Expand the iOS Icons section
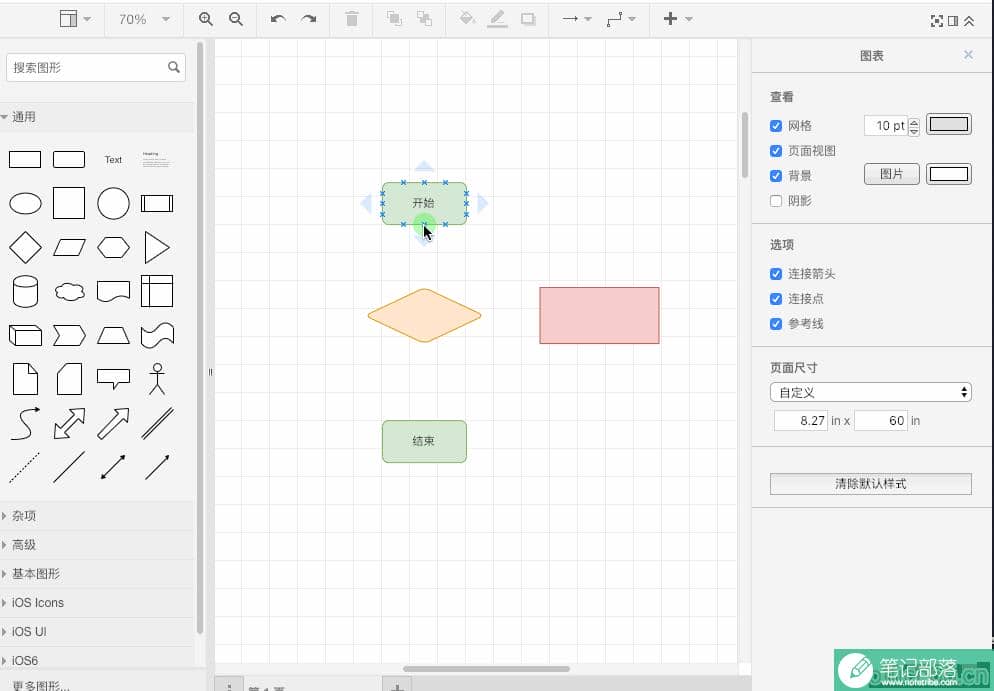The height and width of the screenshot is (691, 994). pyautogui.click(x=97, y=603)
